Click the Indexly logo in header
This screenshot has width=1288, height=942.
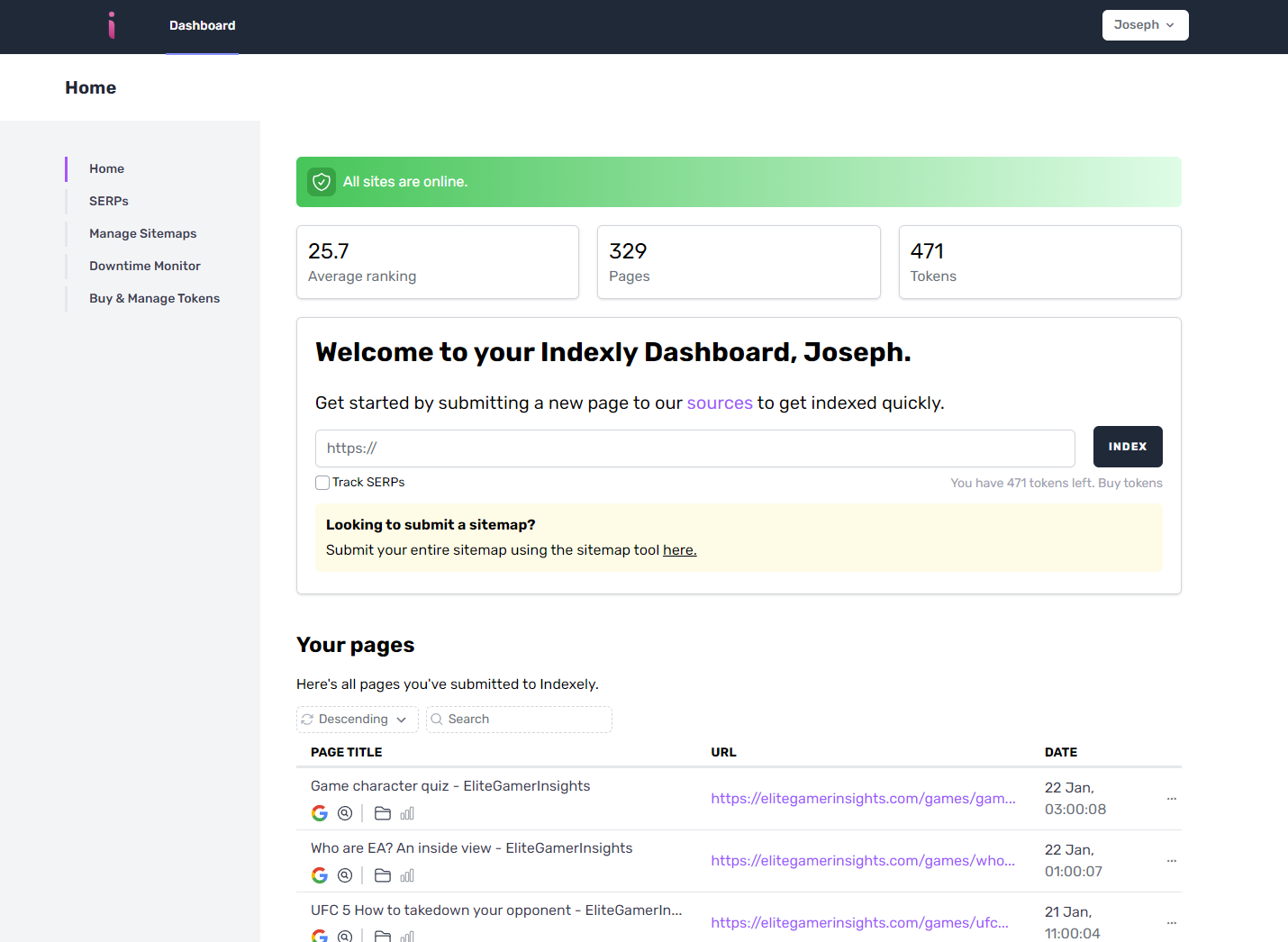[112, 25]
